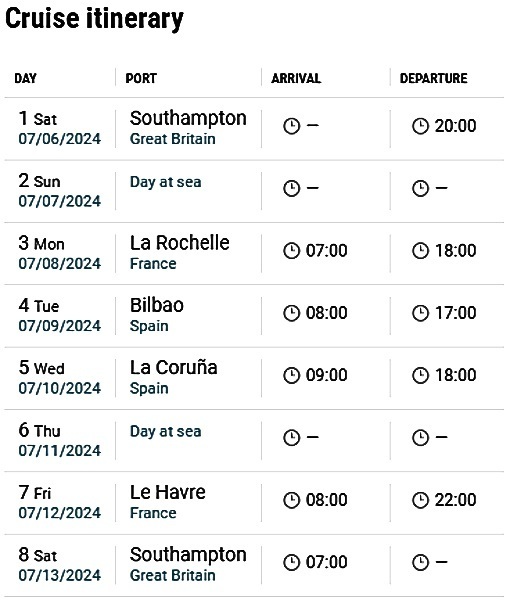Click the departure clock icon on day 6 Thursday
510x600 pixels.
pyautogui.click(x=420, y=438)
